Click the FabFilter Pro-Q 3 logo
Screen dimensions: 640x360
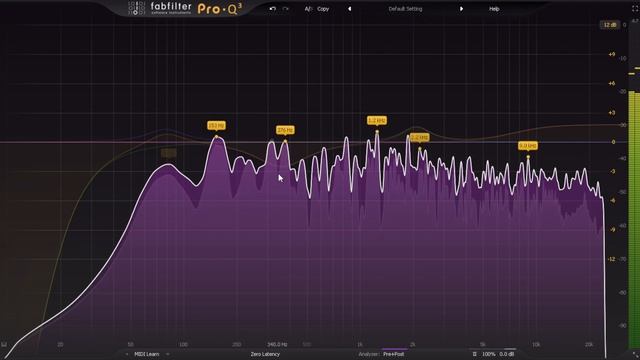tap(186, 8)
